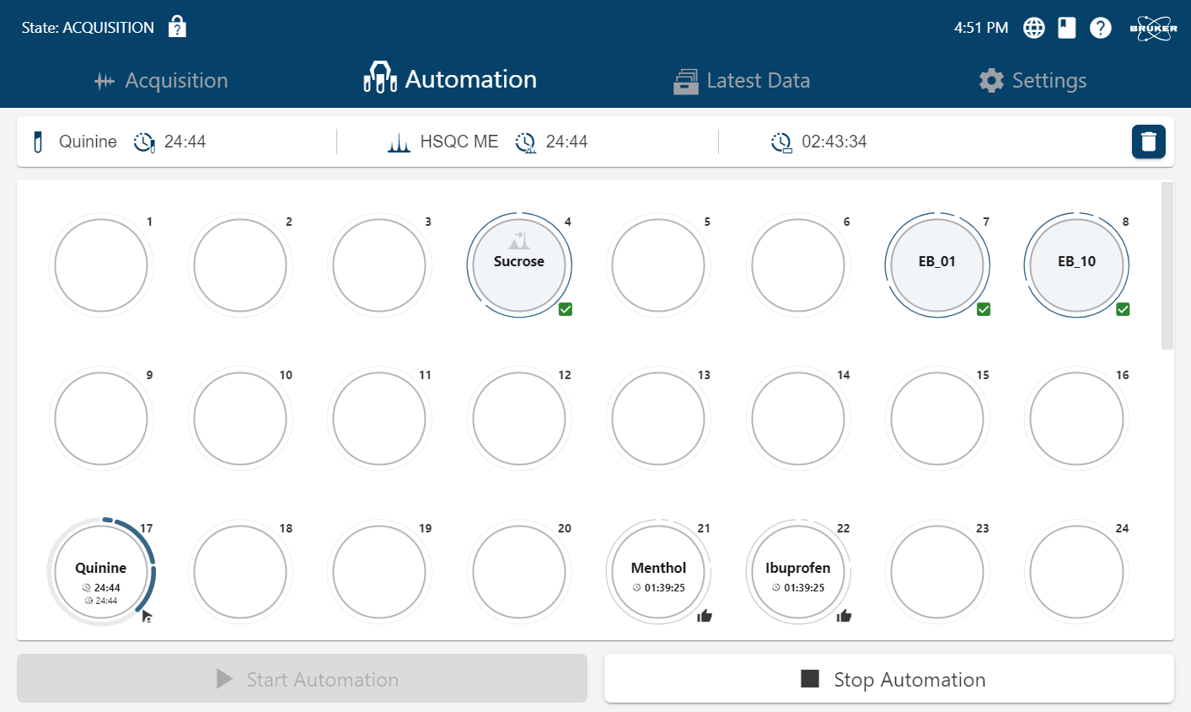Open the Latest Data tab

[741, 81]
